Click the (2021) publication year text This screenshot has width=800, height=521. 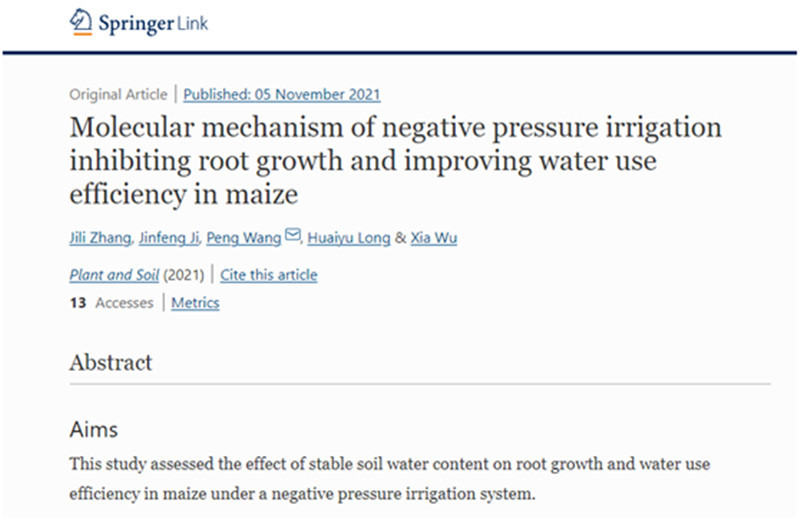(184, 275)
